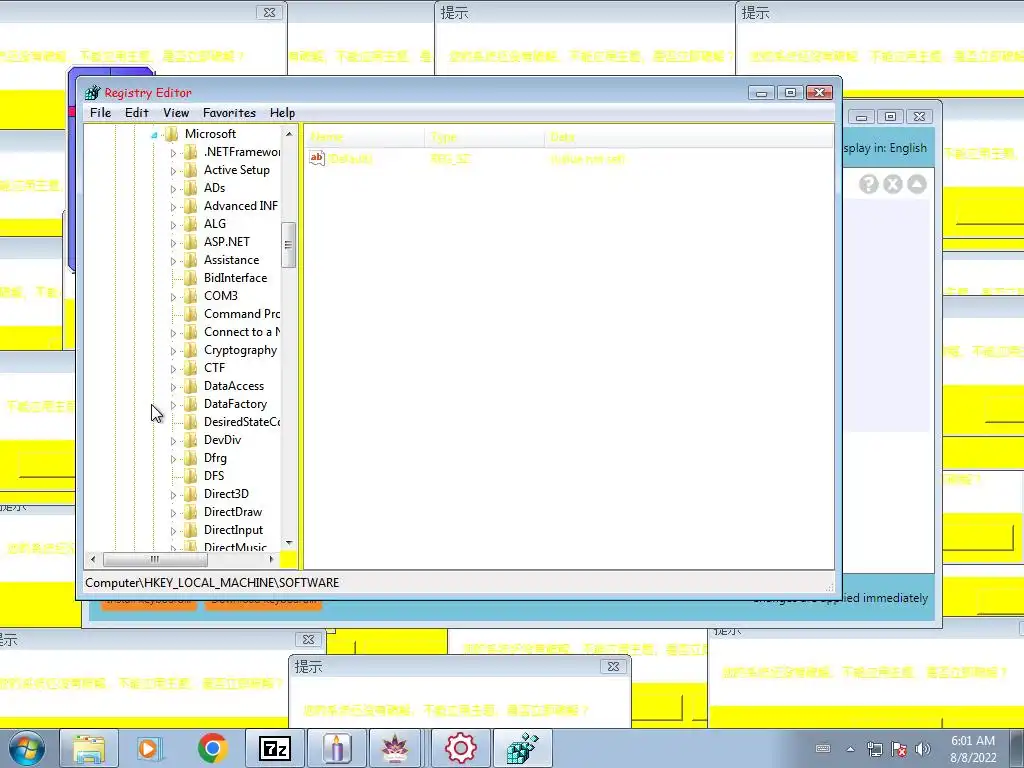Select the Dfrg key folder icon
The width and height of the screenshot is (1024, 768).
point(191,458)
